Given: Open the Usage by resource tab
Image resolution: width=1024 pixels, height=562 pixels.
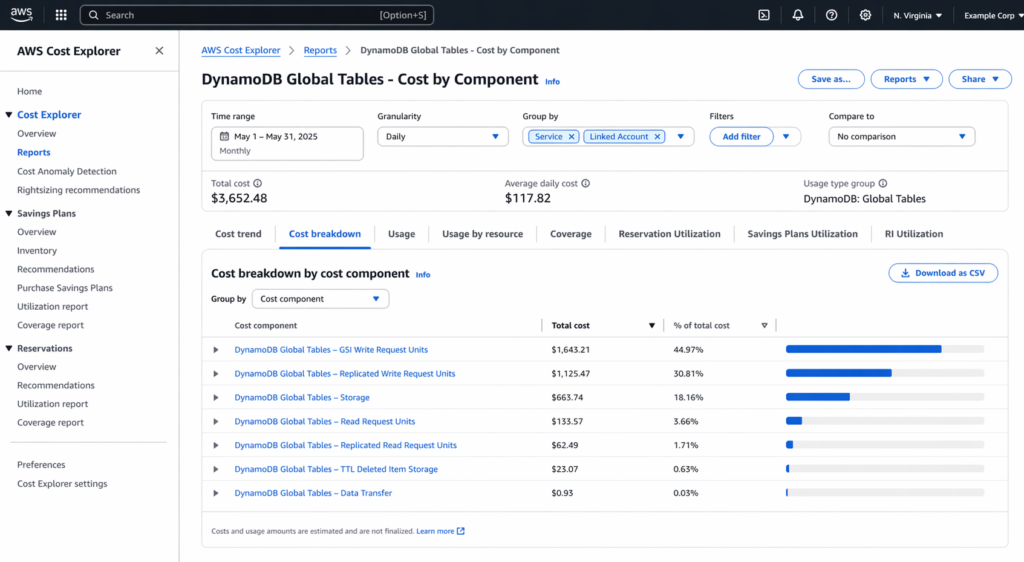Looking at the screenshot, I should click(x=483, y=234).
